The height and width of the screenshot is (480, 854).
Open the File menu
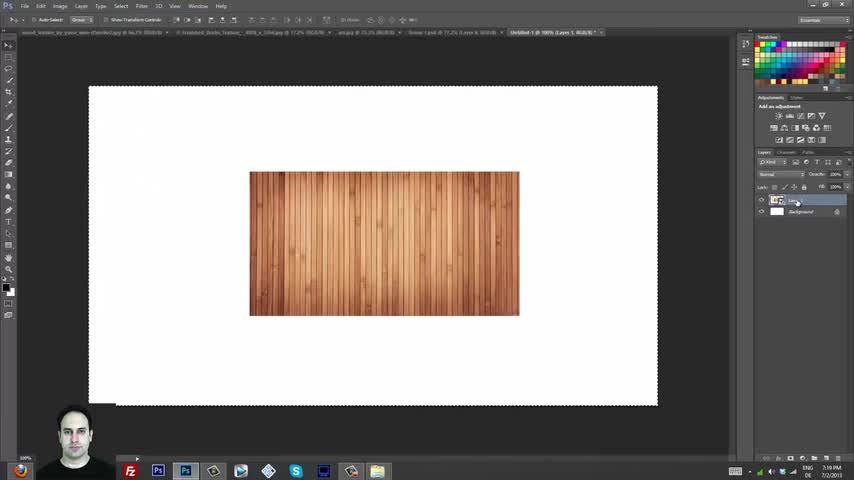pyautogui.click(x=25, y=6)
